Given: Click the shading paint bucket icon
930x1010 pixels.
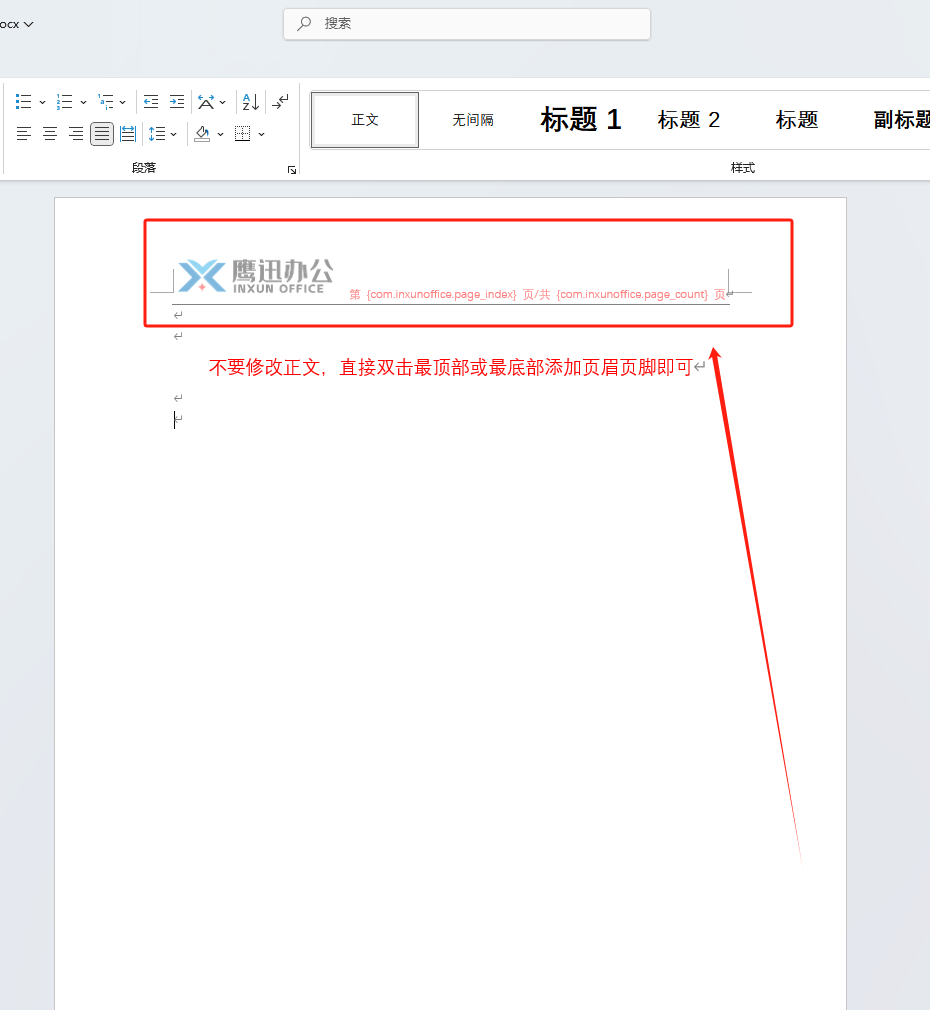Looking at the screenshot, I should (202, 133).
